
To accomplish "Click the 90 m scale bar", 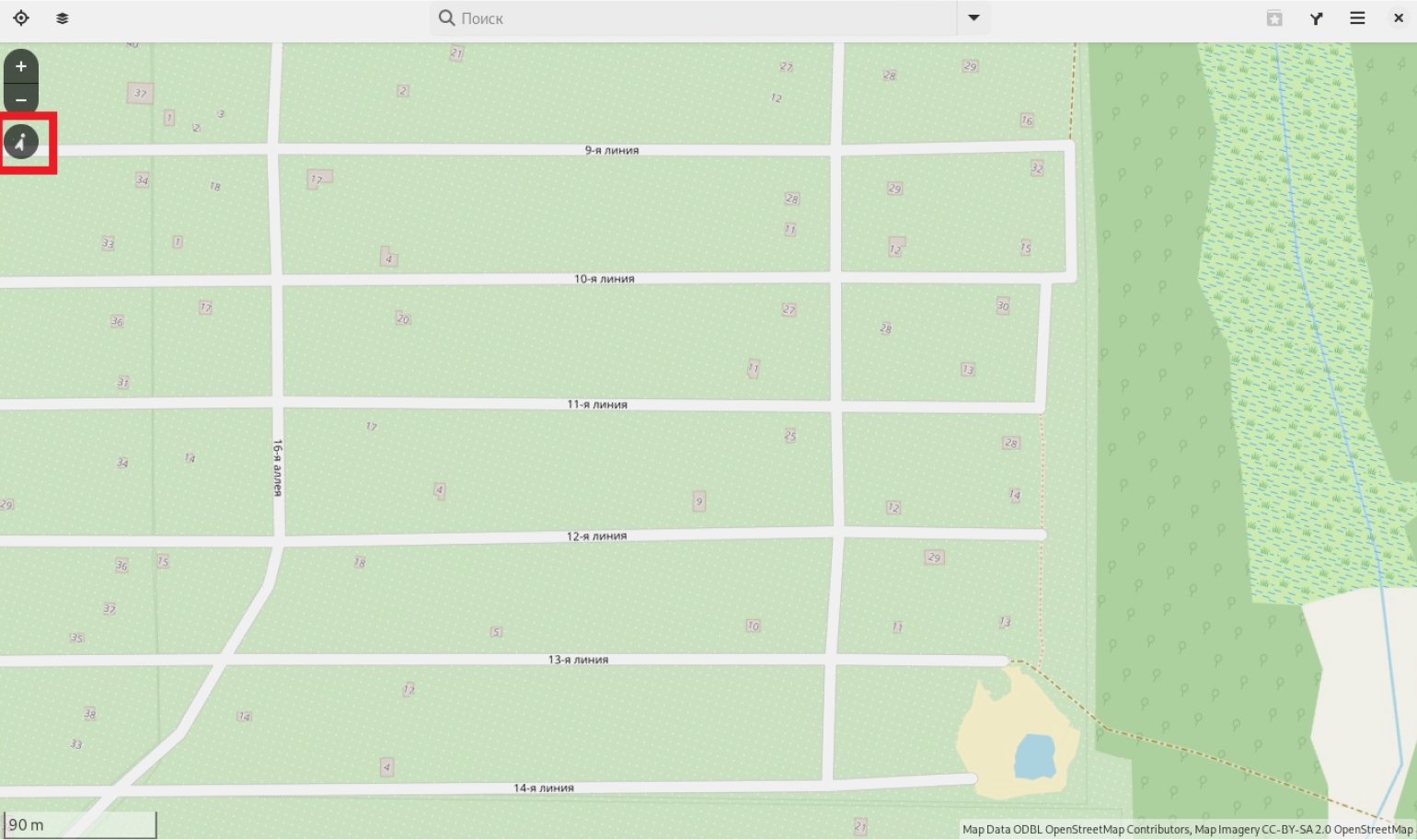I will pyautogui.click(x=79, y=824).
